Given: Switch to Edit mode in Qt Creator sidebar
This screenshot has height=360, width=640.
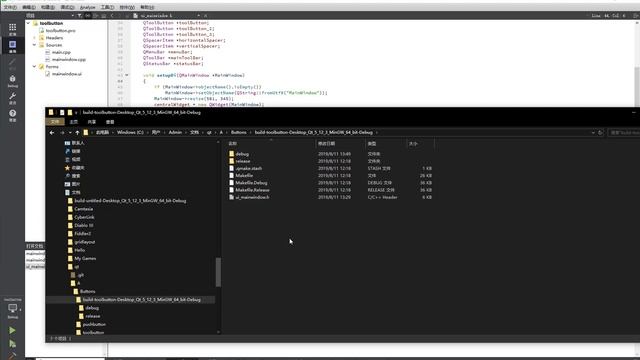Looking at the screenshot, I should (12, 46).
